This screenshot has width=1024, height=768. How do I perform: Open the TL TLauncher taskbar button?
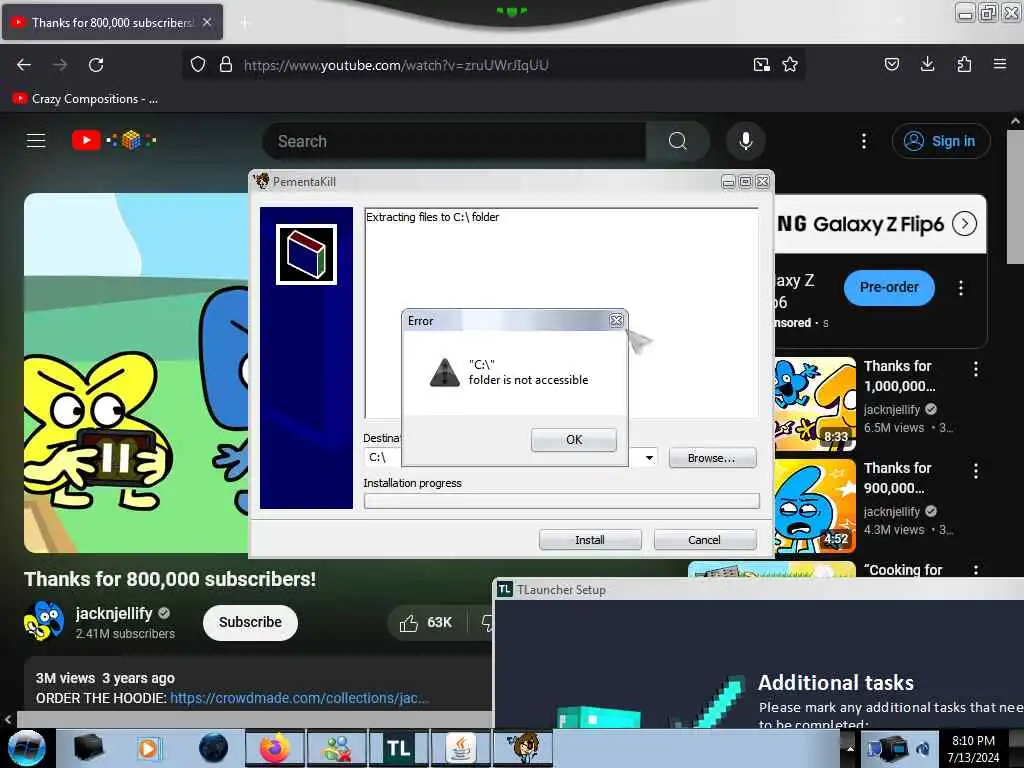pos(398,748)
